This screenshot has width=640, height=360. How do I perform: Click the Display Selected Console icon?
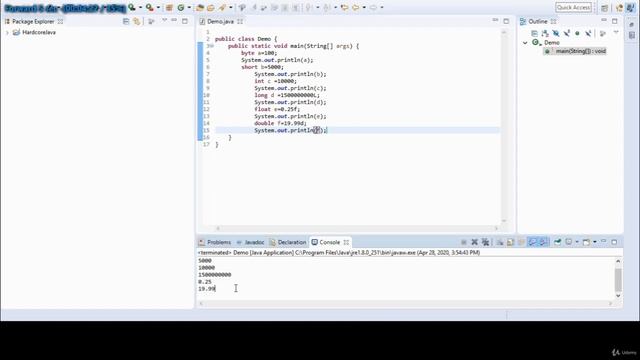569,242
